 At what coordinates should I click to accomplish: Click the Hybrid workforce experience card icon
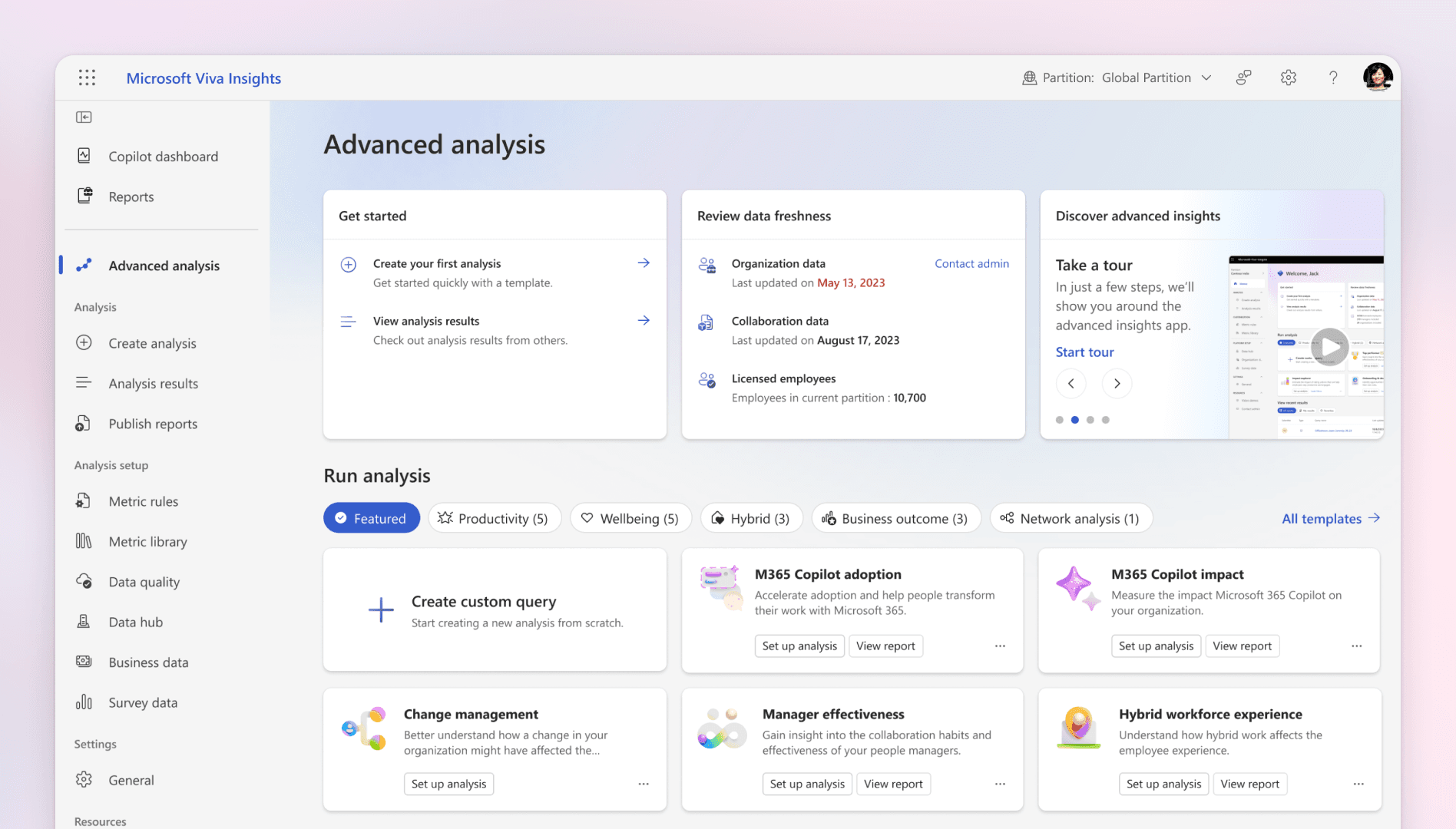(1079, 728)
